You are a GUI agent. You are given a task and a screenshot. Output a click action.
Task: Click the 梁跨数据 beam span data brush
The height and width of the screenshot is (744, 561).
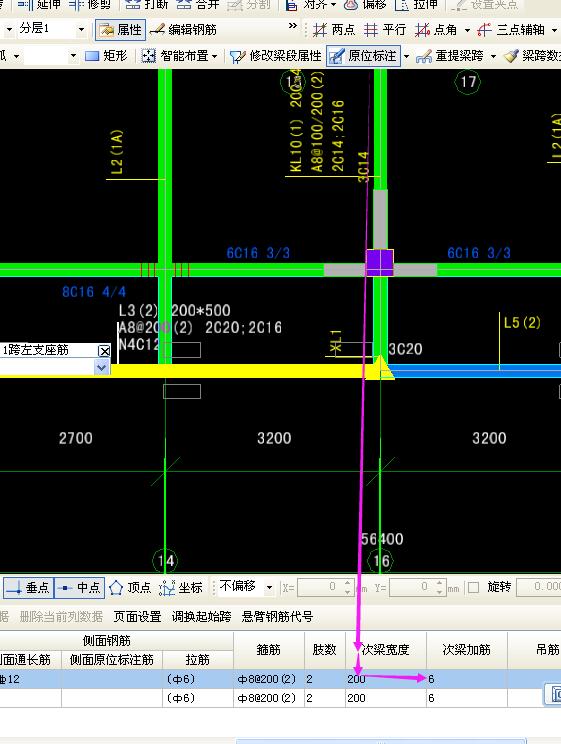(532, 56)
